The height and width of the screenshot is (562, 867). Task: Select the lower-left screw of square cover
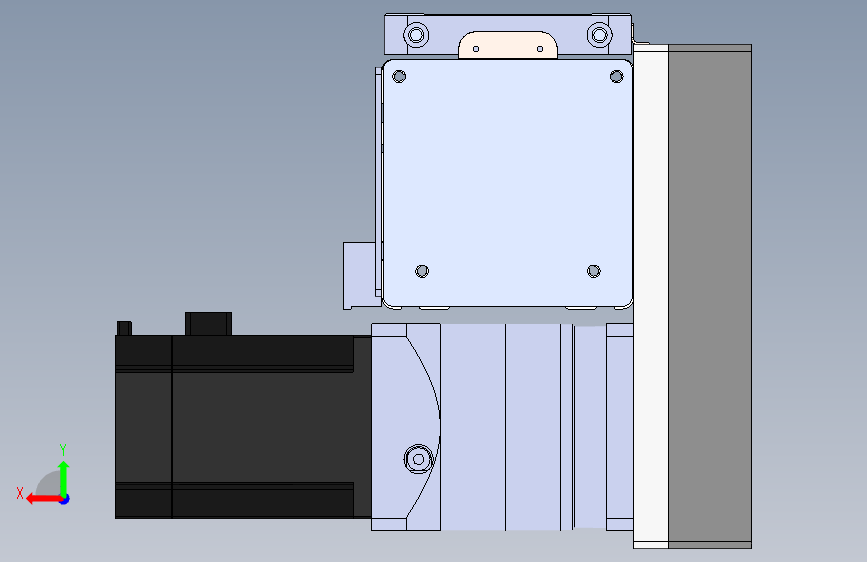pyautogui.click(x=422, y=271)
